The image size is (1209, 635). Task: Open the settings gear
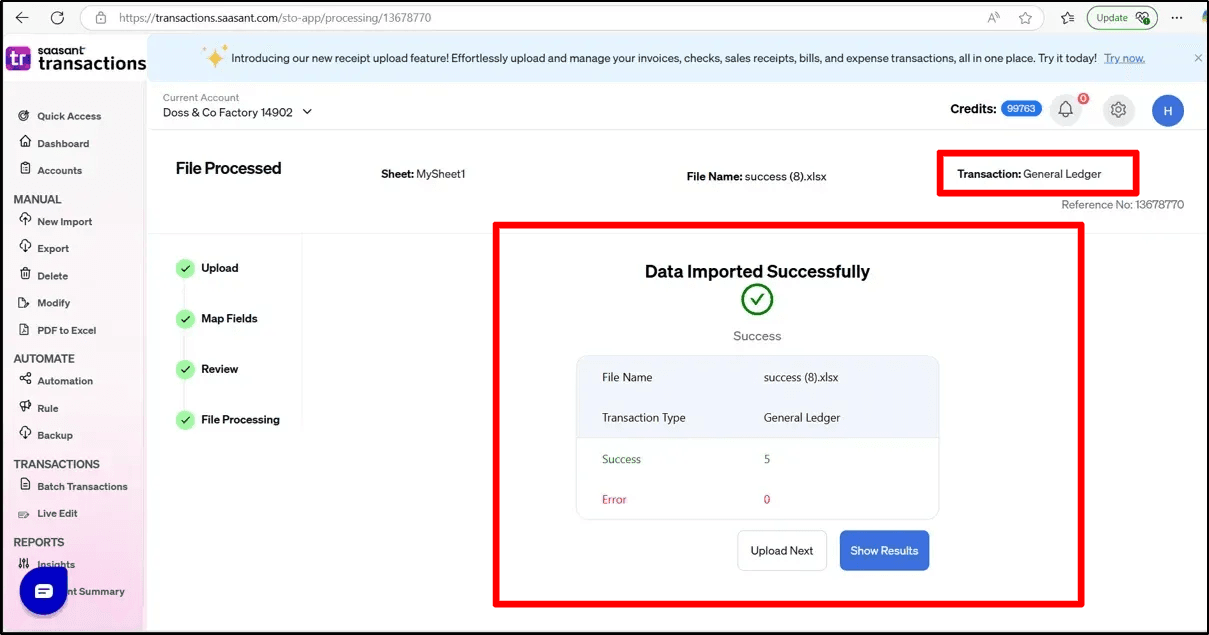pyautogui.click(x=1118, y=110)
